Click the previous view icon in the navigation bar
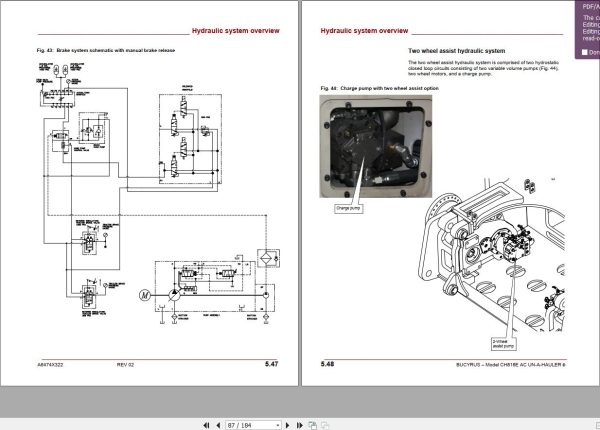 click(313, 425)
